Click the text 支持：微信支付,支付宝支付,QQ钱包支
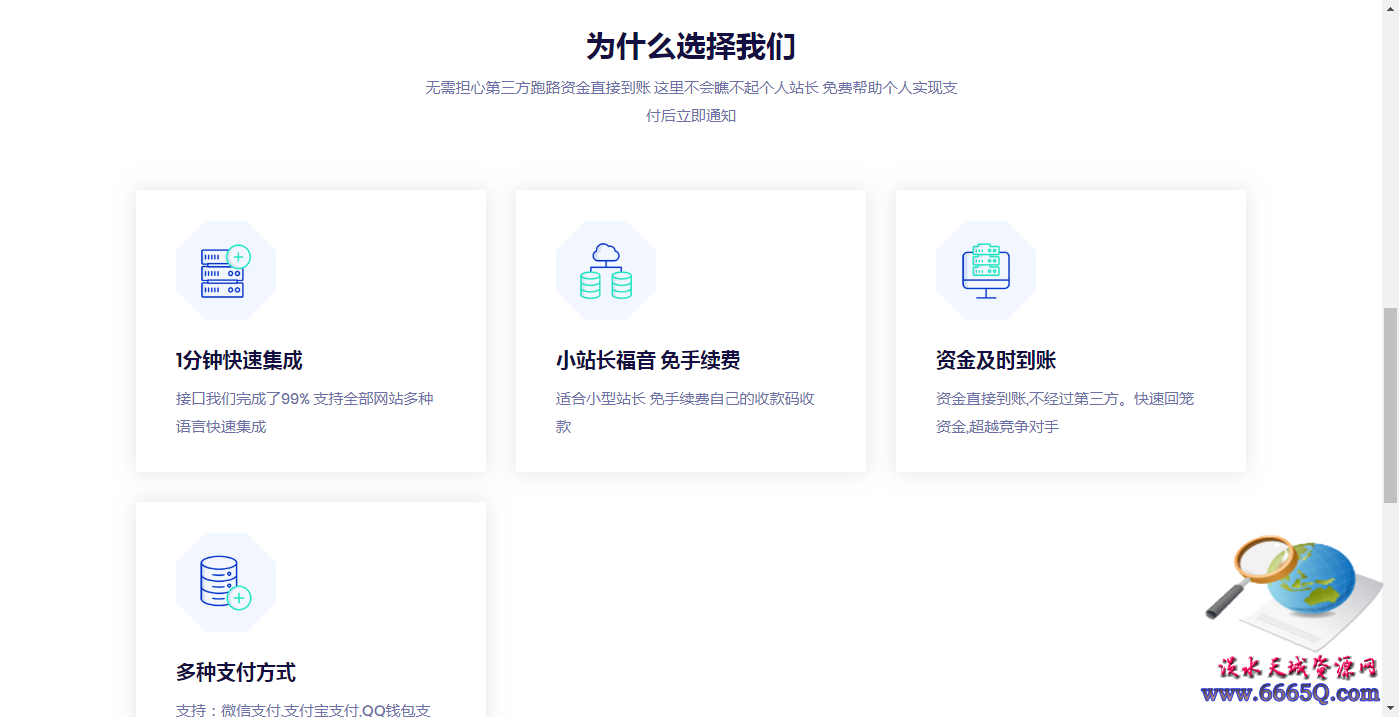The width and height of the screenshot is (1399, 717). click(x=304, y=710)
